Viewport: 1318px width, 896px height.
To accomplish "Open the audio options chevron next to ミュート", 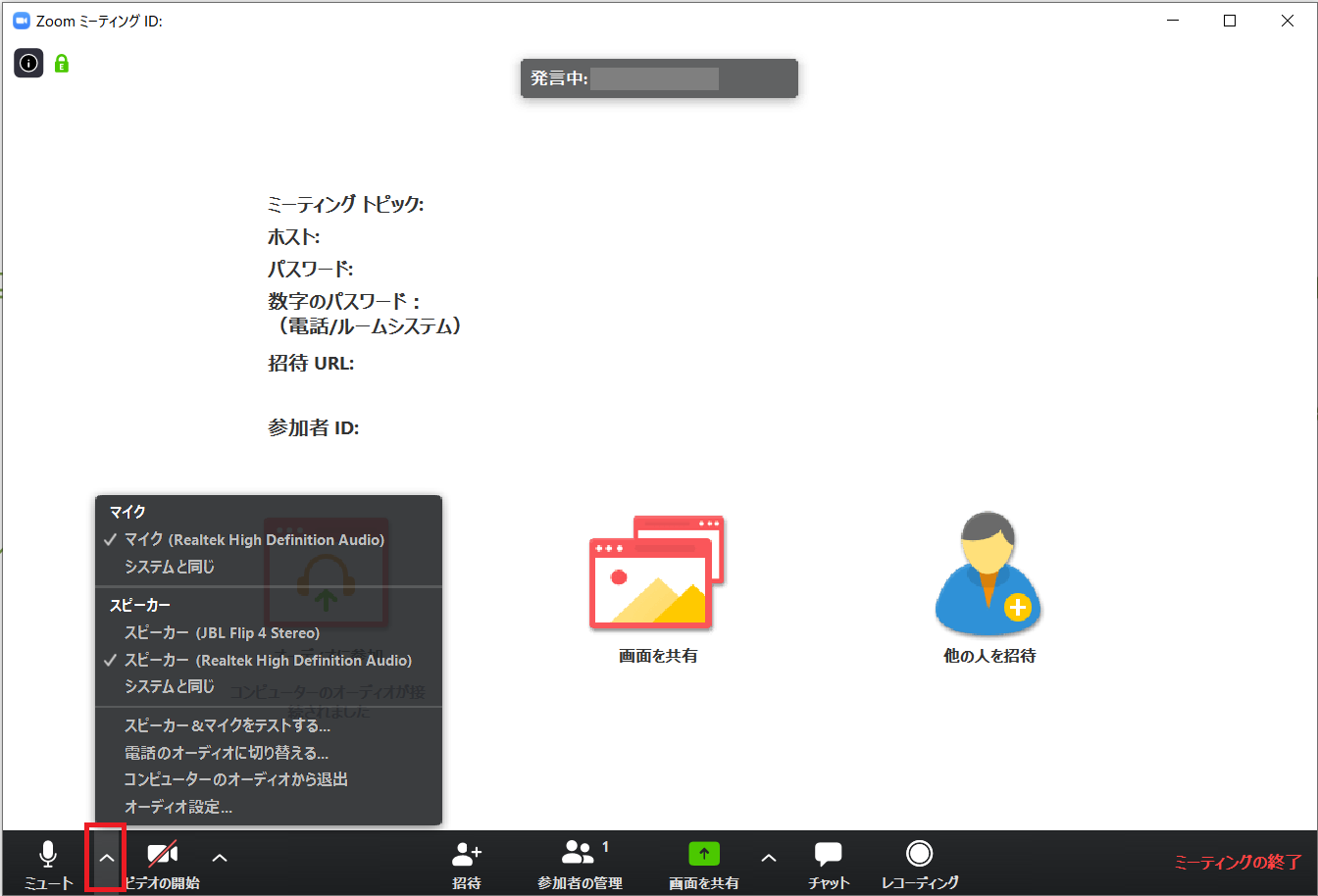I will point(105,856).
